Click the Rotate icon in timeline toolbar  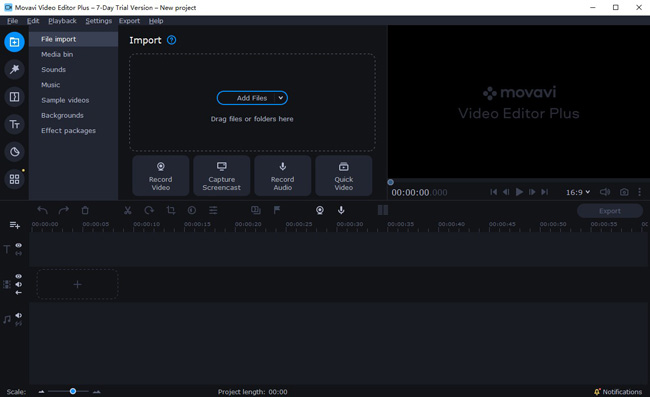tap(149, 210)
